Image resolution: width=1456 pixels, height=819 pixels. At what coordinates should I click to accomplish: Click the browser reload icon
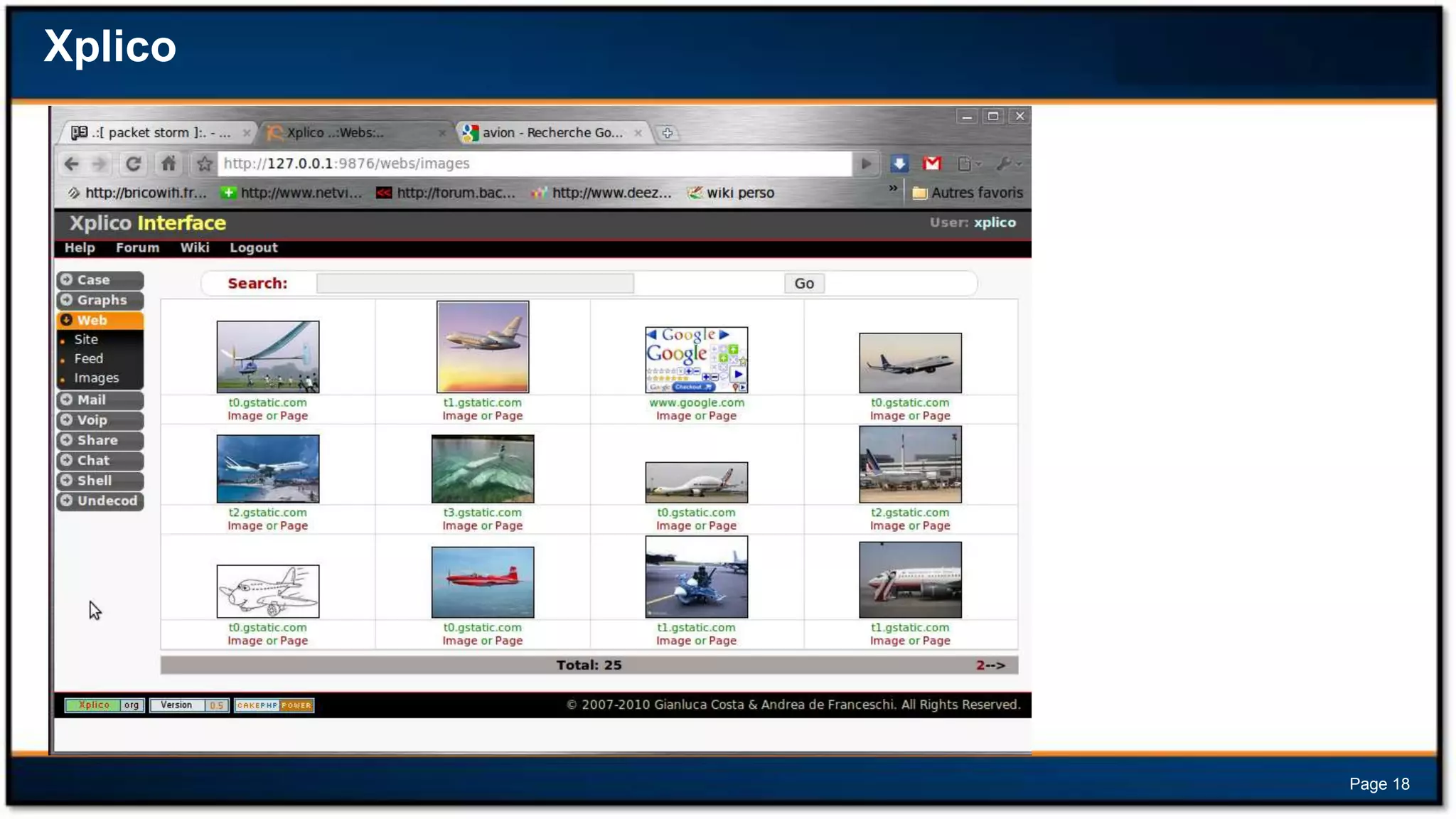(133, 164)
